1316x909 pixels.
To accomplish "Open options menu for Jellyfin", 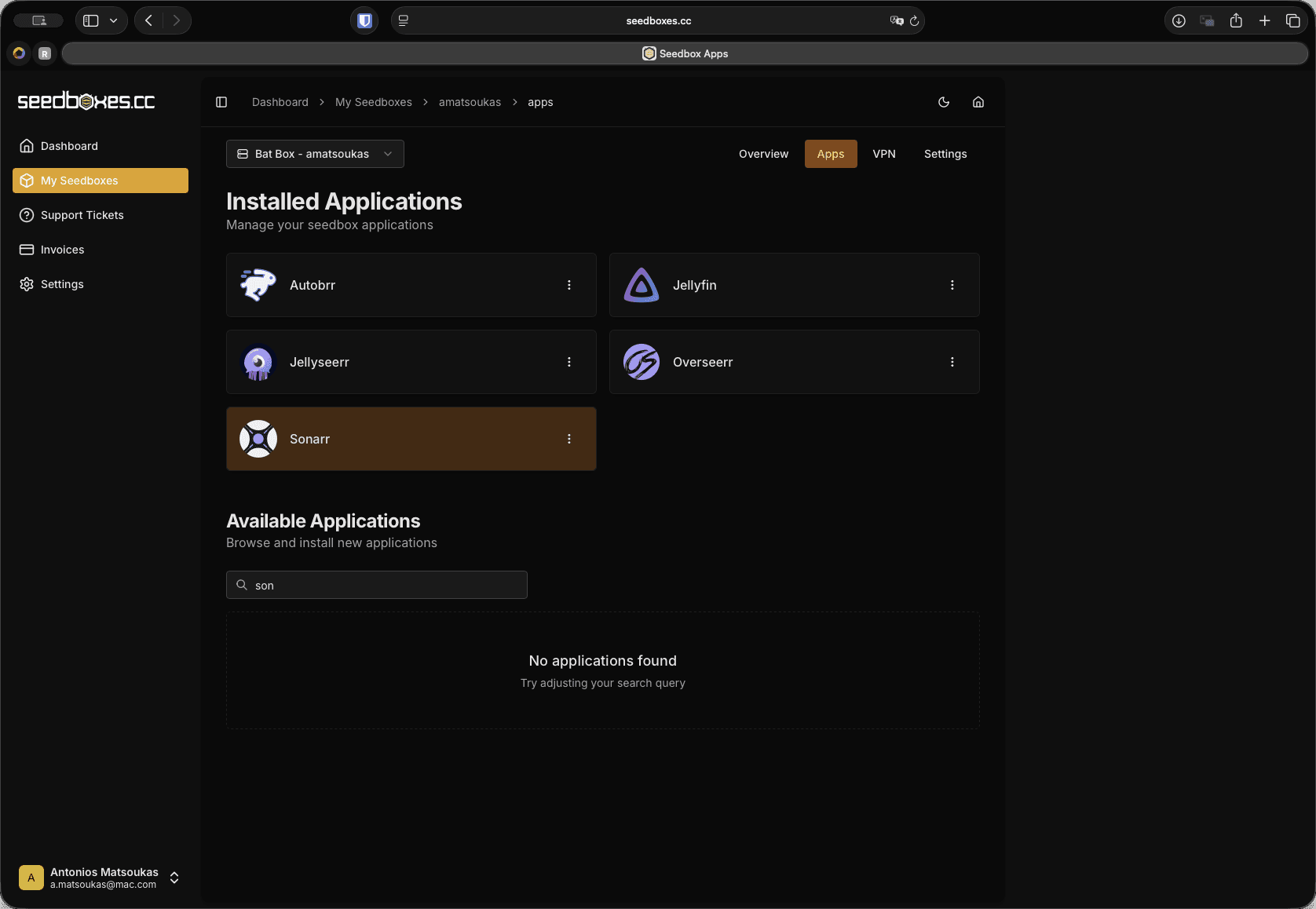I will pos(952,285).
